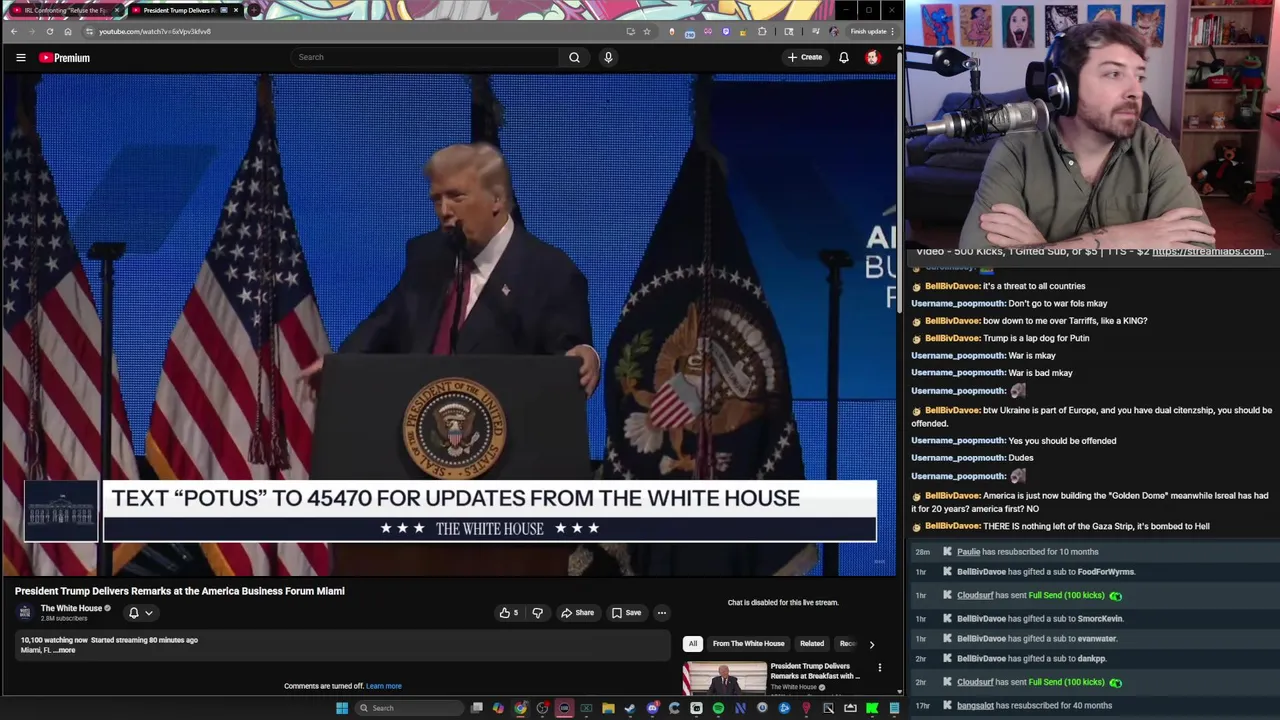Open notification bell dropdown for The White House
Viewport: 1280px width, 720px height.
(x=140, y=613)
